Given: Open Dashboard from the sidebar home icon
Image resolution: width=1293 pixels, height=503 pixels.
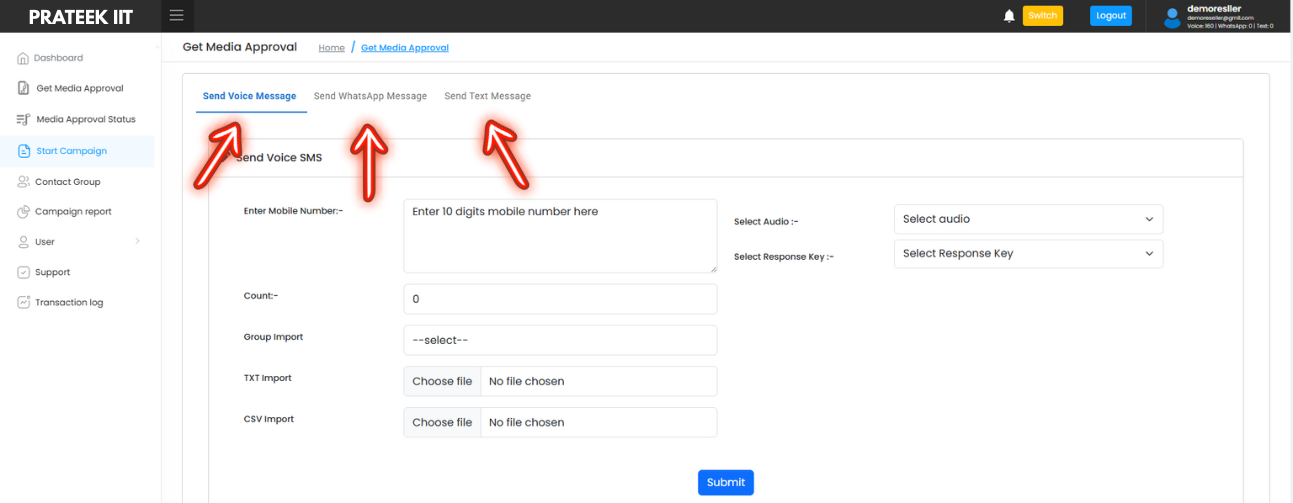Looking at the screenshot, I should pyautogui.click(x=23, y=58).
